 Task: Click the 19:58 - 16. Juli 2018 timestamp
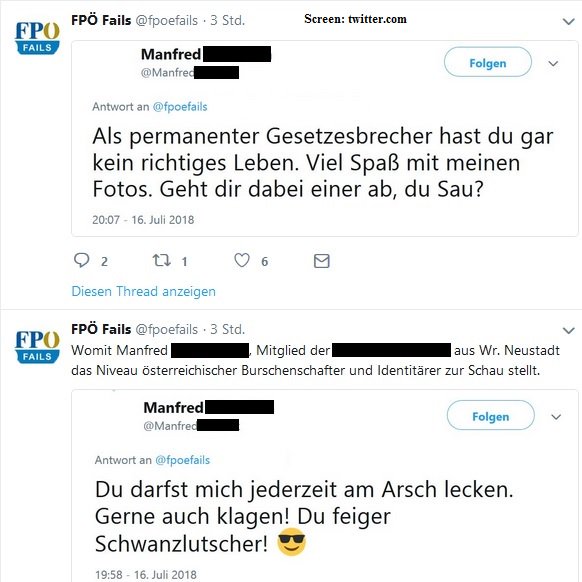[x=146, y=575]
